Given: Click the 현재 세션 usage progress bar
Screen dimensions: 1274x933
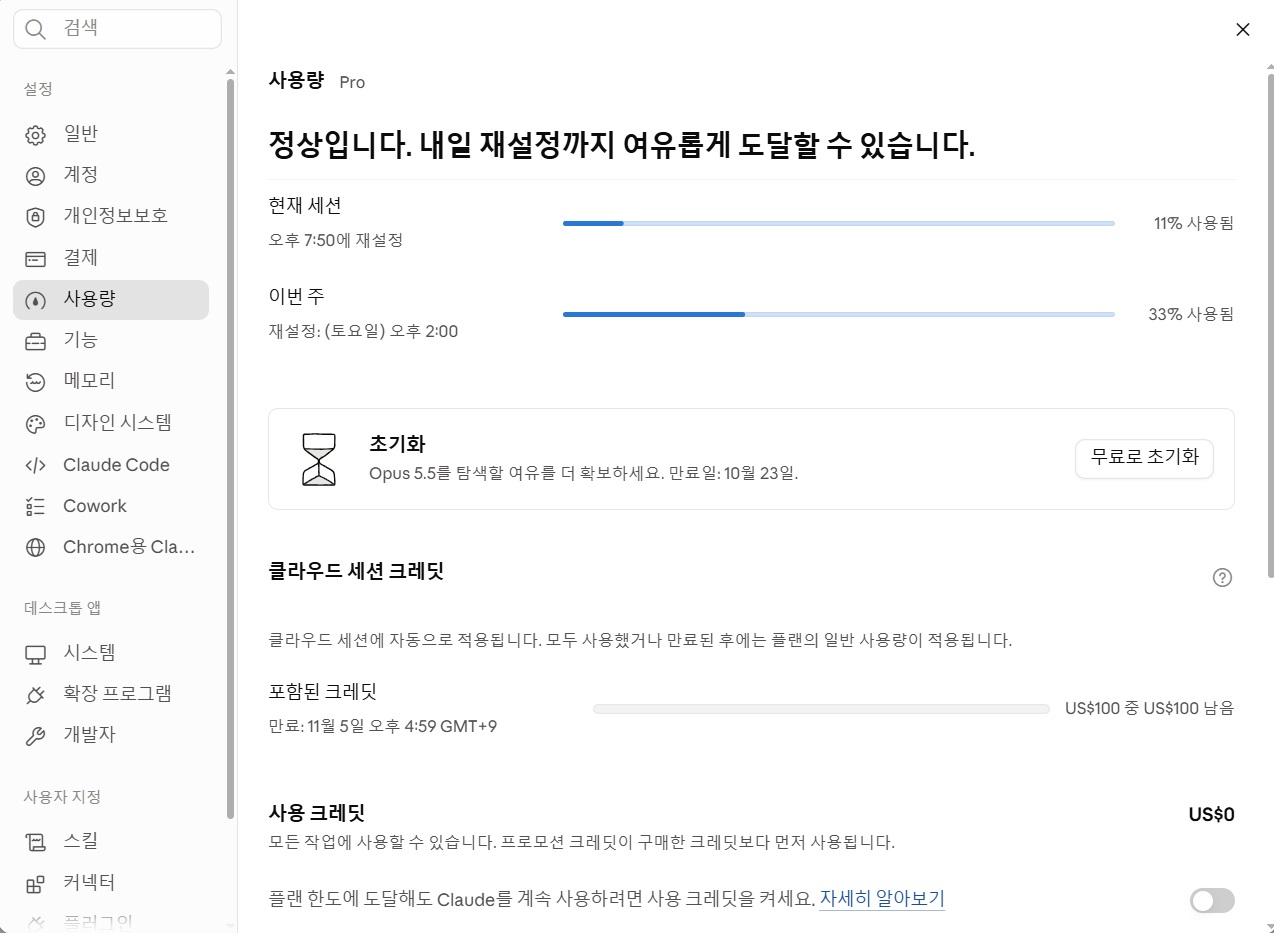Looking at the screenshot, I should (x=839, y=223).
